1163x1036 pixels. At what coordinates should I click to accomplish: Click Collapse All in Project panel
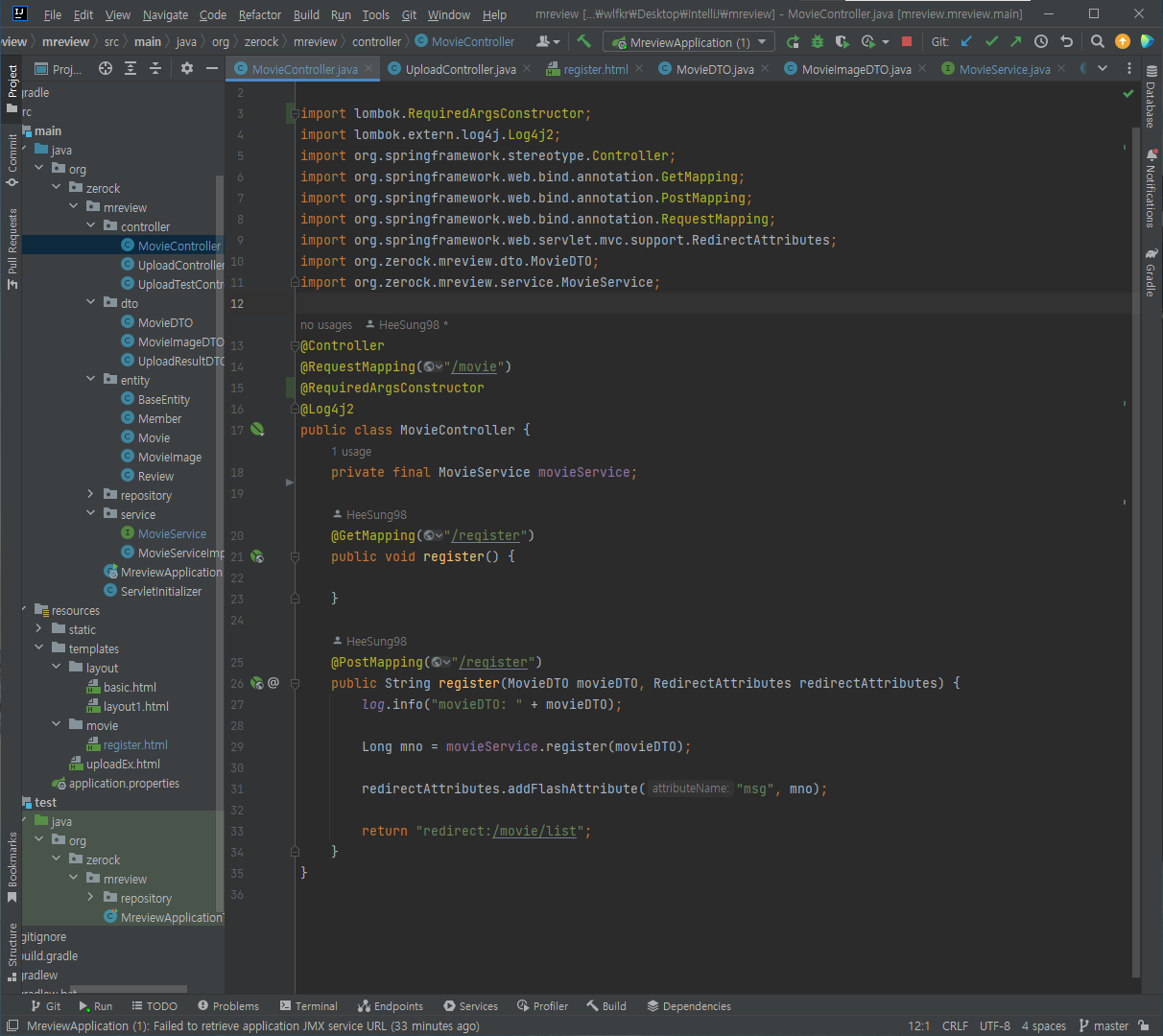[155, 68]
